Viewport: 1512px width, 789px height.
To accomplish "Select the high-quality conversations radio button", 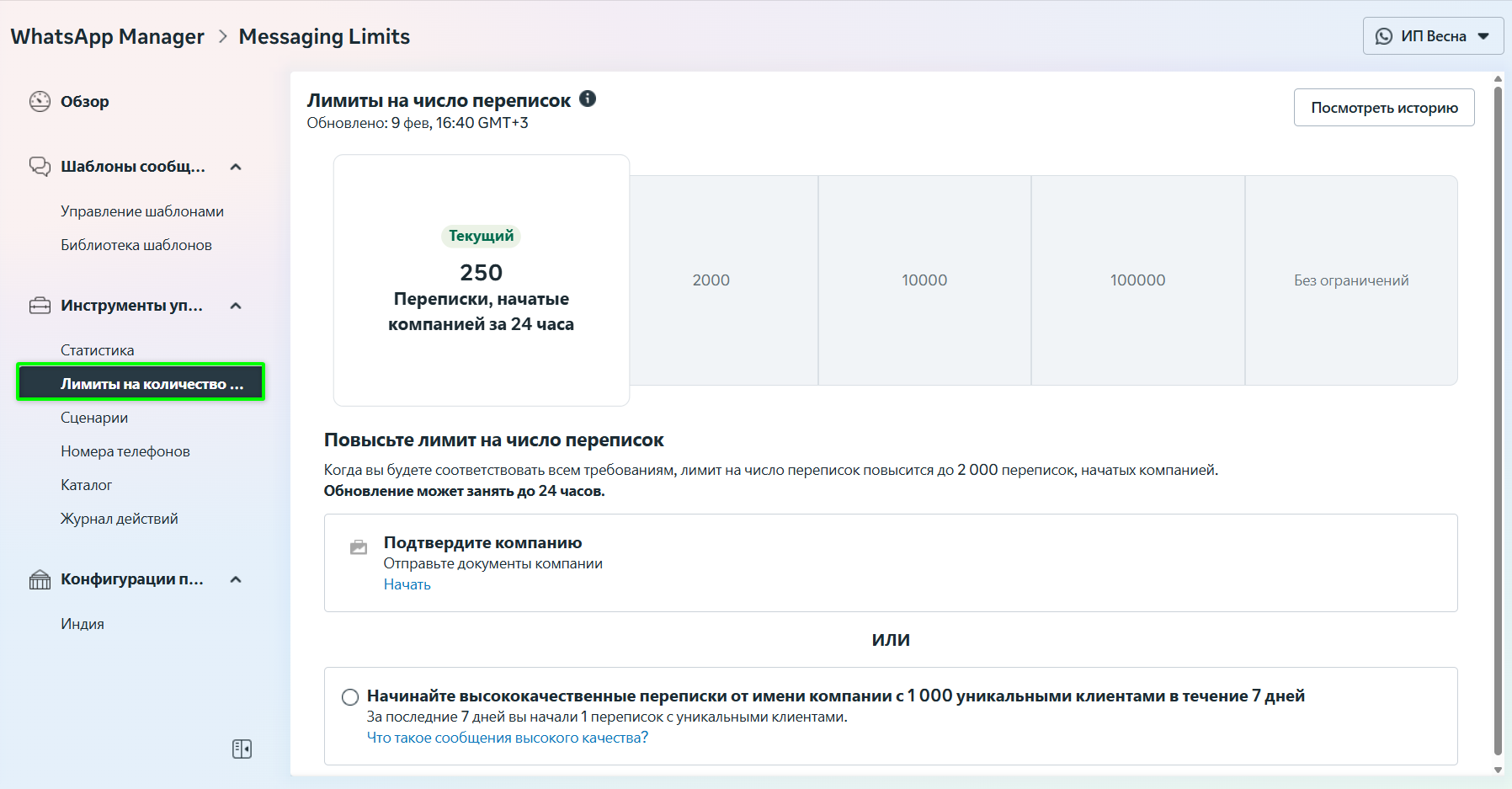I will [x=350, y=697].
